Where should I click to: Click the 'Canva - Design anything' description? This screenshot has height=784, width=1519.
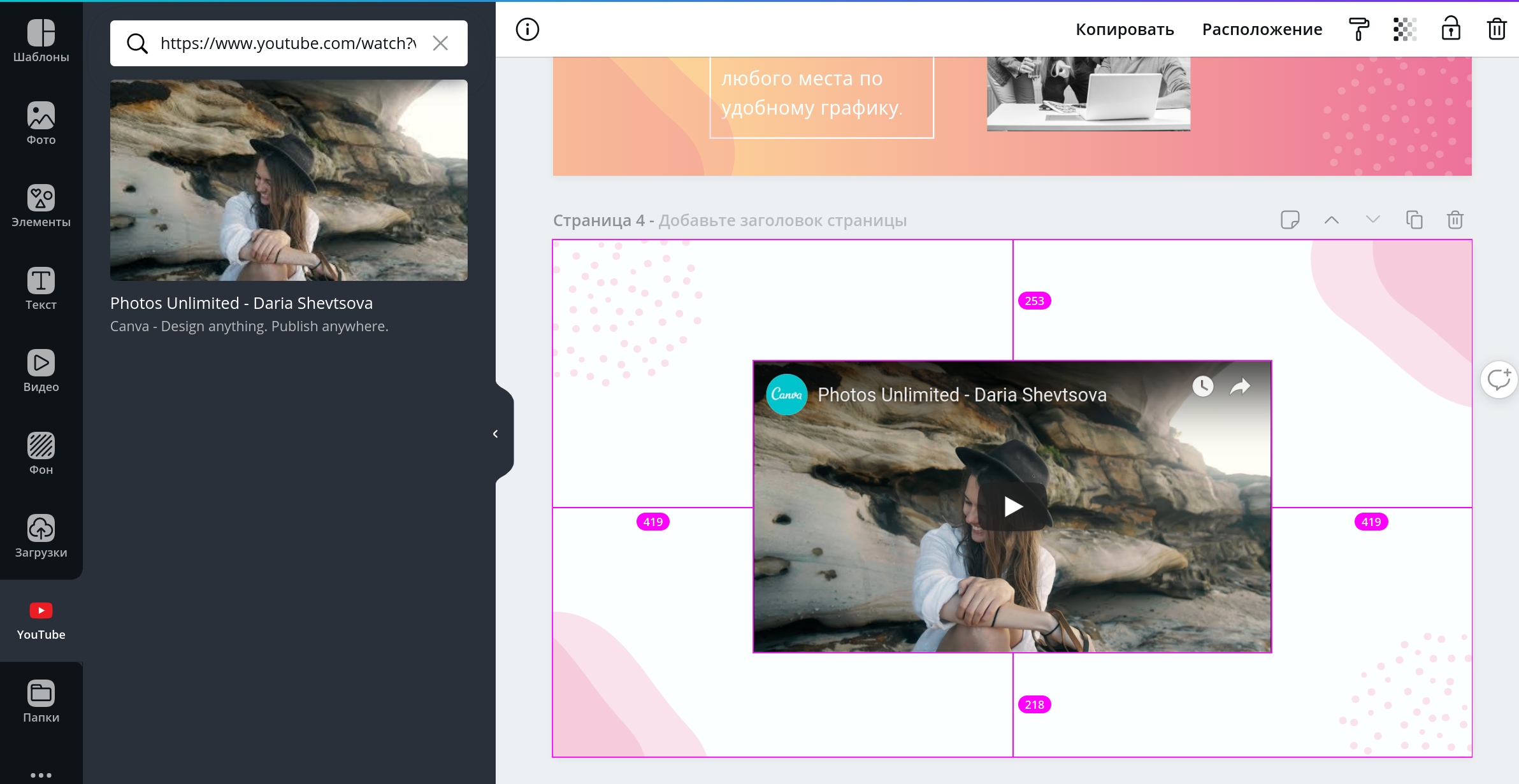coord(249,326)
